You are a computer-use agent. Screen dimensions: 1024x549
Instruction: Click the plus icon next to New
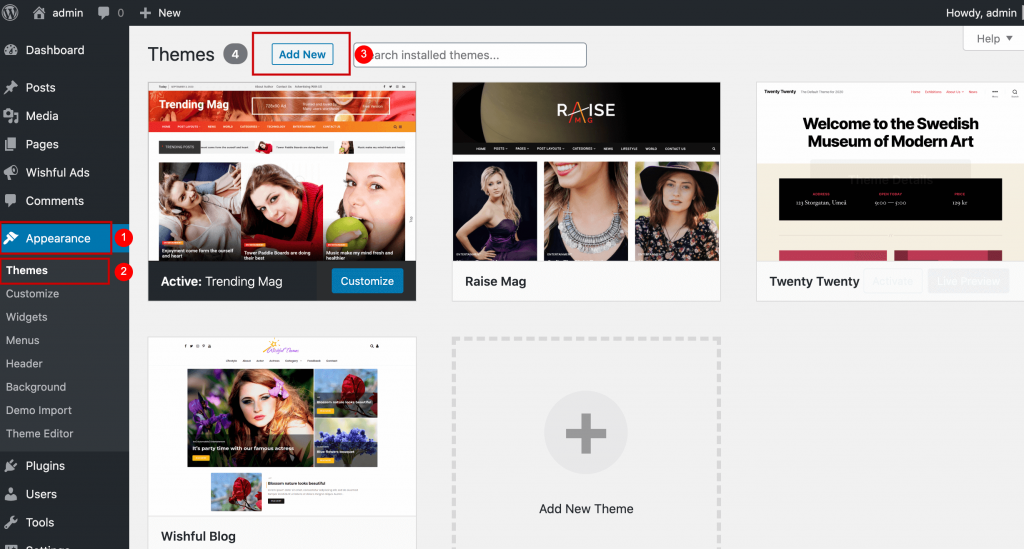tap(145, 13)
